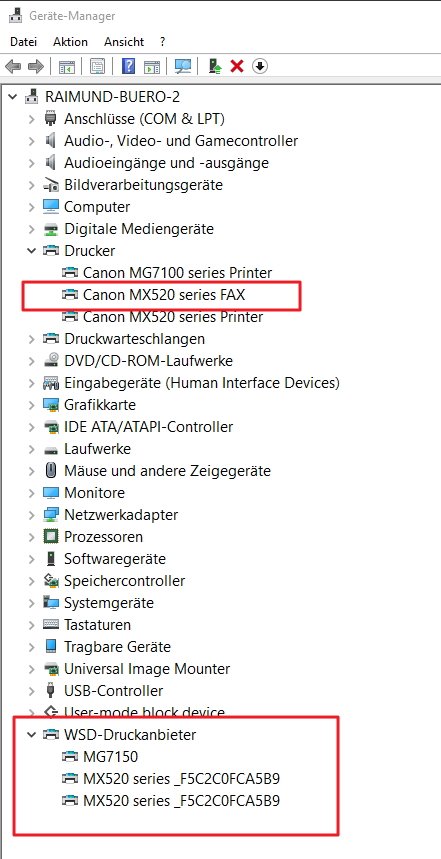Screen dimensions: 441x859
Task: Open the Properties sheet toolbar icon
Action: (98, 66)
